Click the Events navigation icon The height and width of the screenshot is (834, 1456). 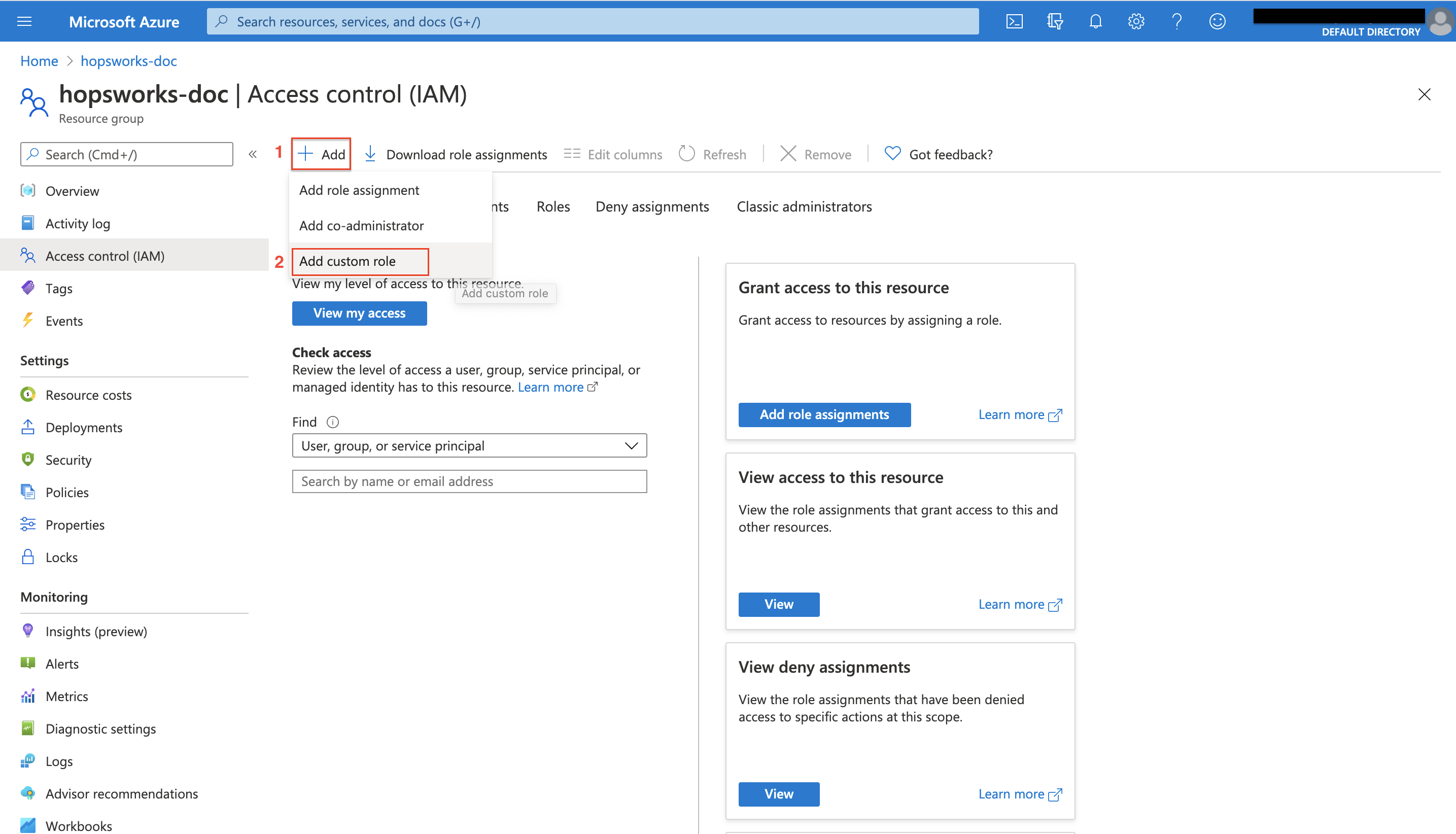point(28,320)
